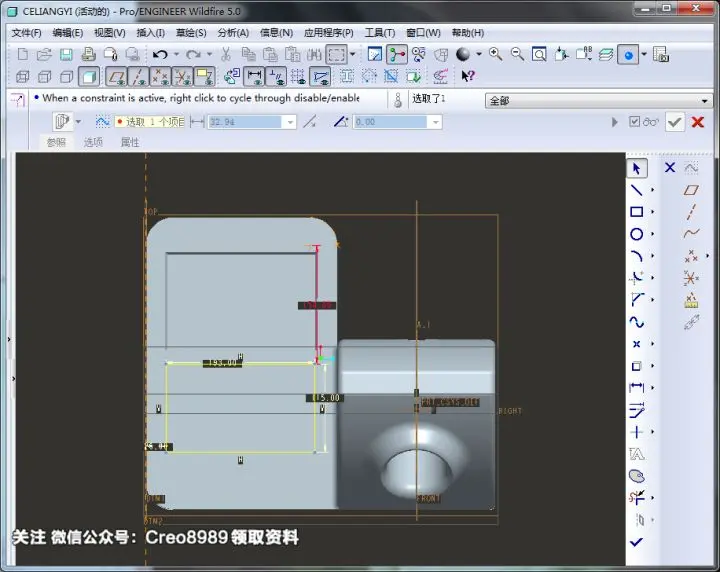Toggle dimension display in sketcher toolbar
This screenshot has width=720, height=572.
(x=254, y=76)
